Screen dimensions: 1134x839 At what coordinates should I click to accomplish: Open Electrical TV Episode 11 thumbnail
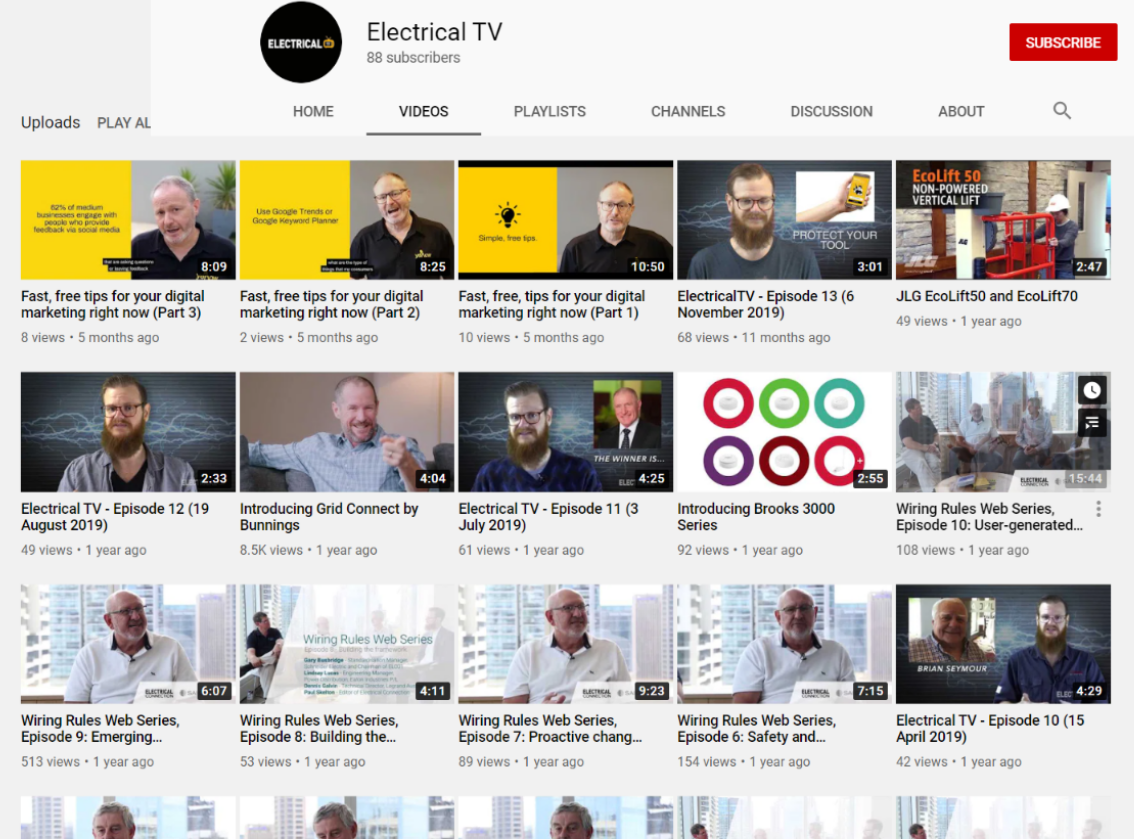click(x=566, y=432)
